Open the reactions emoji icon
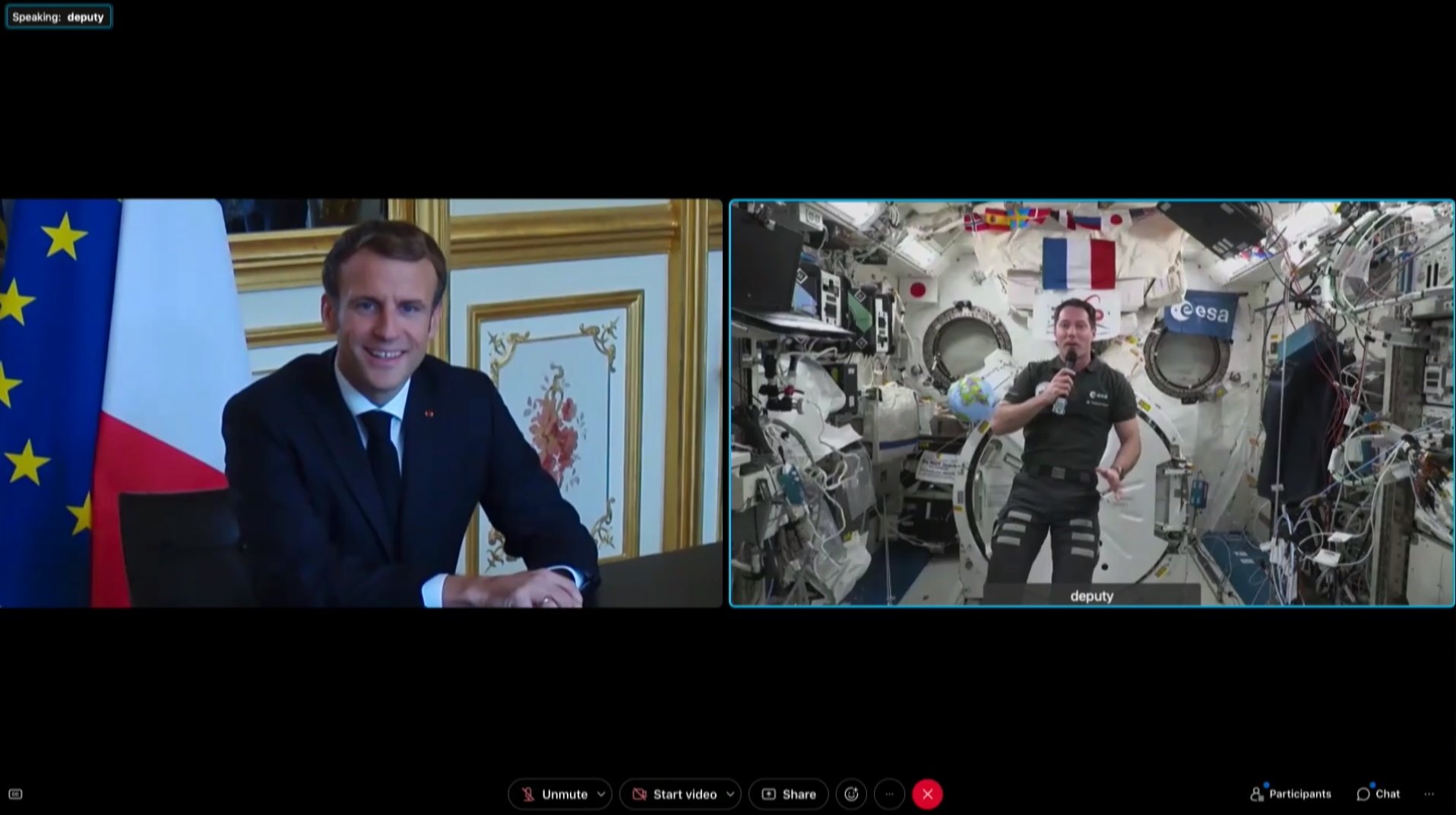 pyautogui.click(x=851, y=794)
